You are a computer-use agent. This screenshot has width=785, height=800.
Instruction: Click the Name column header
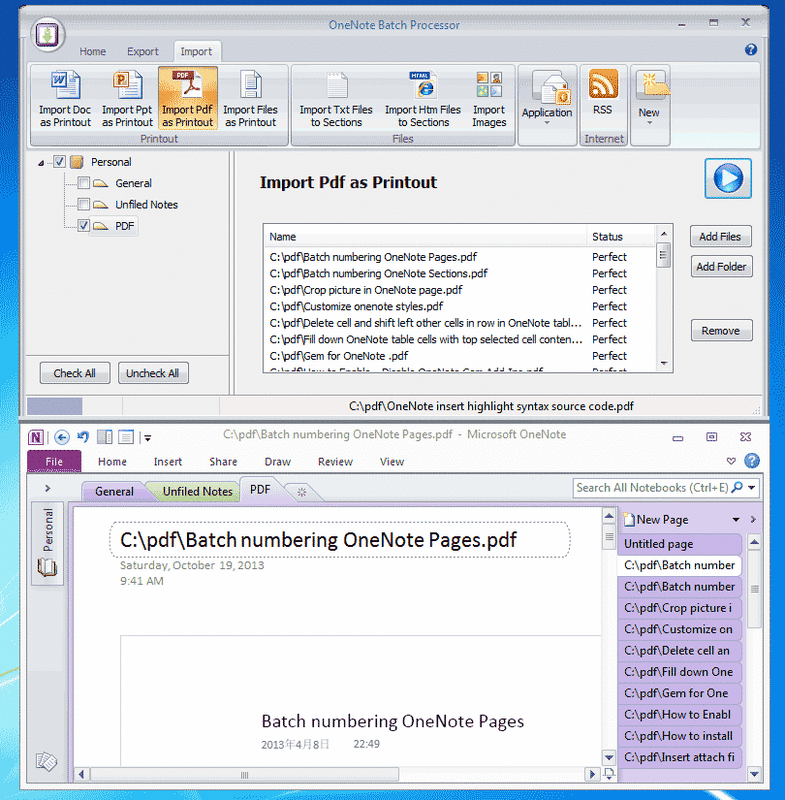click(x=425, y=237)
